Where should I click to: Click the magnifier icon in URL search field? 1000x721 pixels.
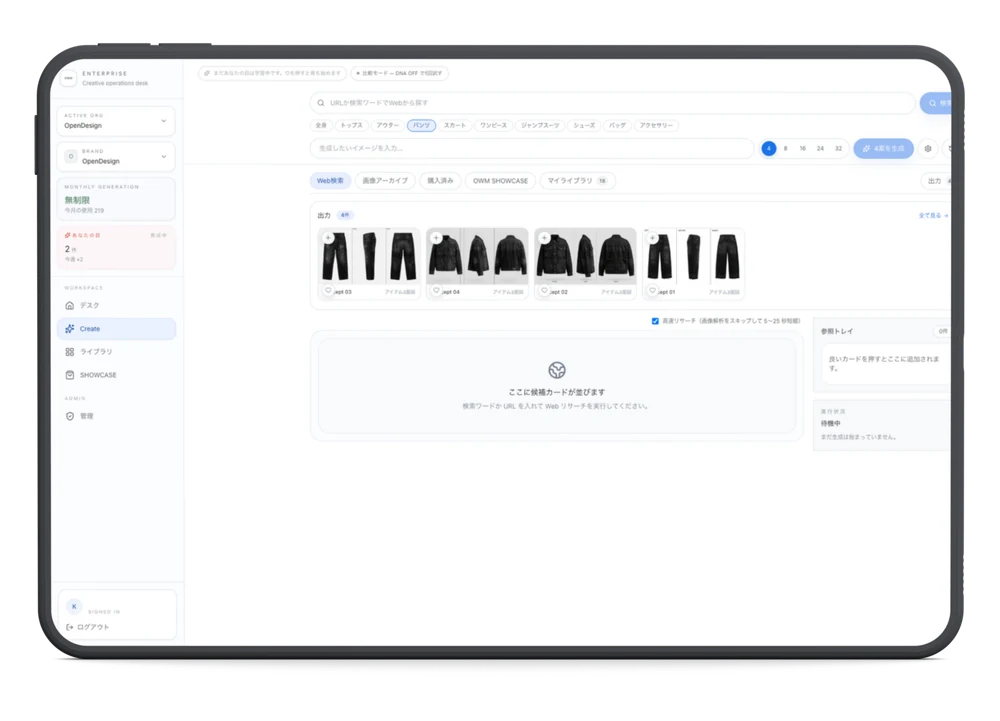tap(321, 103)
